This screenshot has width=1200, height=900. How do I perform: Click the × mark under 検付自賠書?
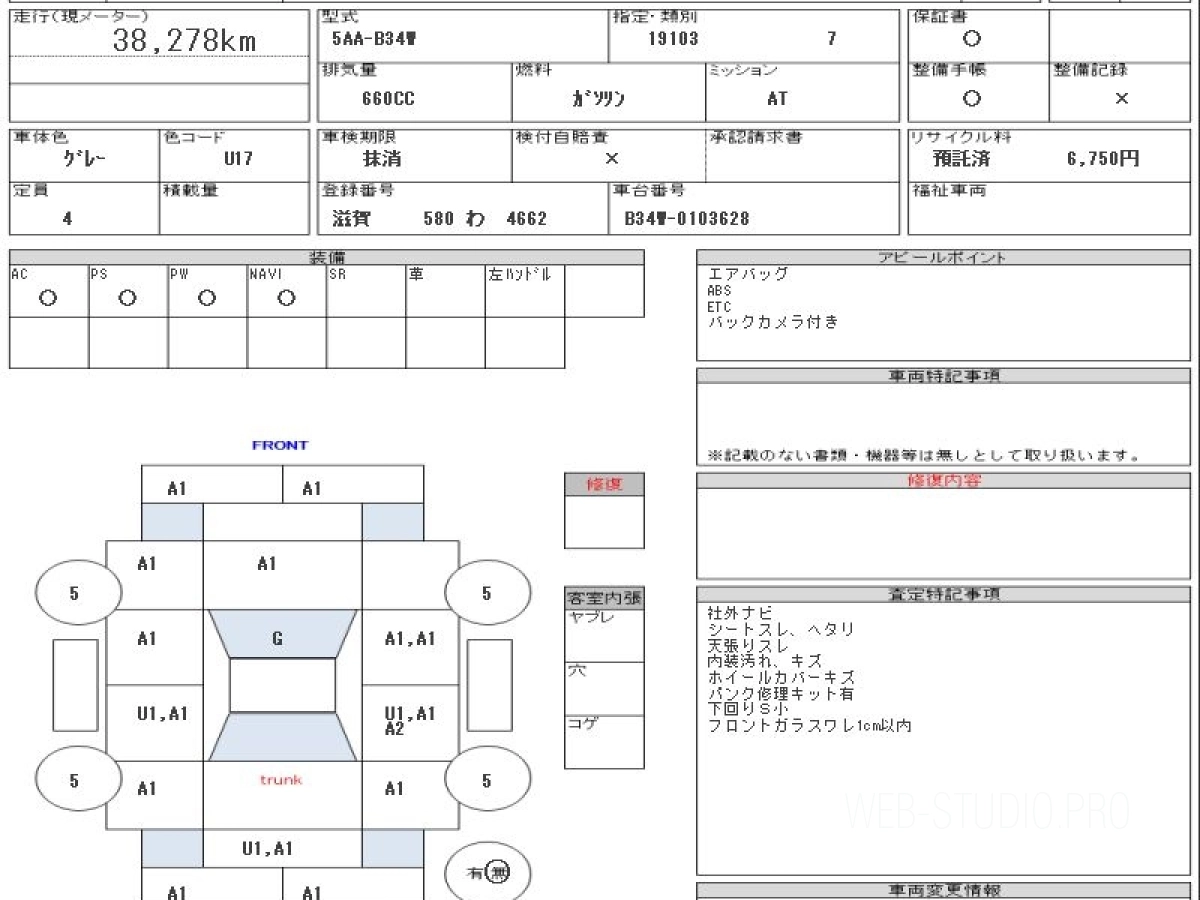pyautogui.click(x=611, y=158)
